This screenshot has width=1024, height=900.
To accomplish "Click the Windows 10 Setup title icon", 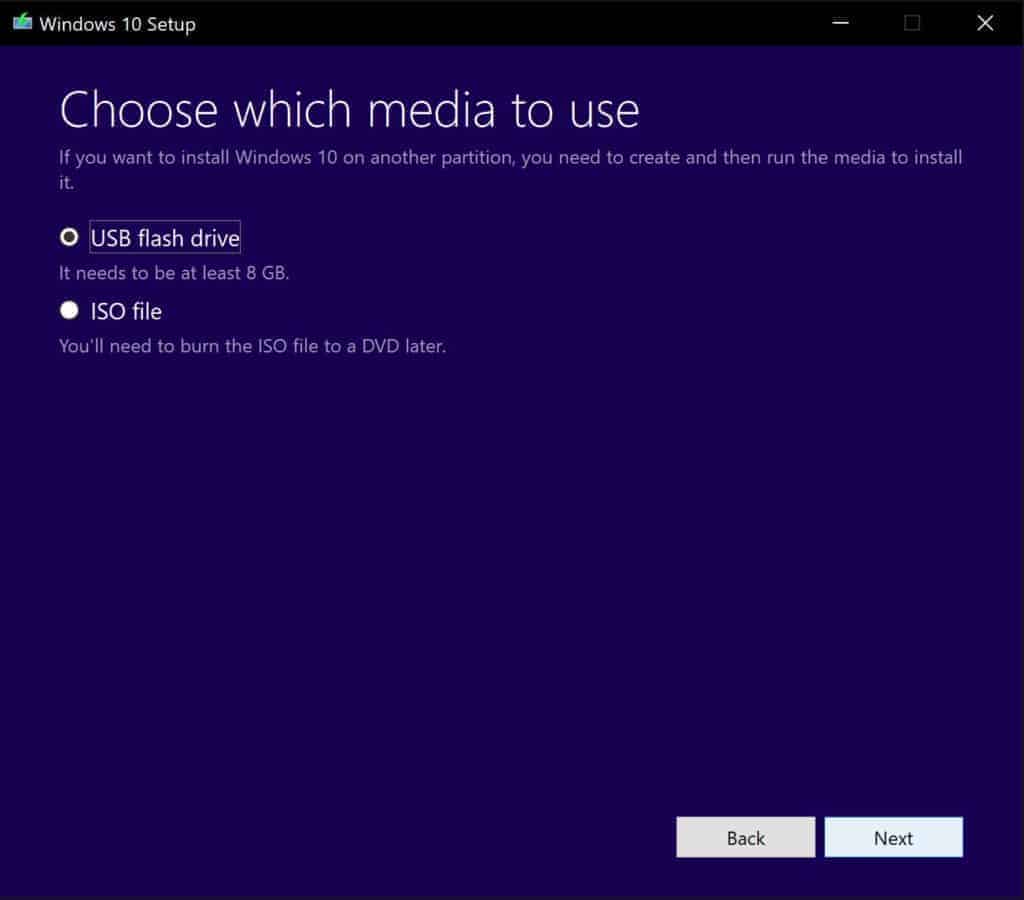I will 22,22.
